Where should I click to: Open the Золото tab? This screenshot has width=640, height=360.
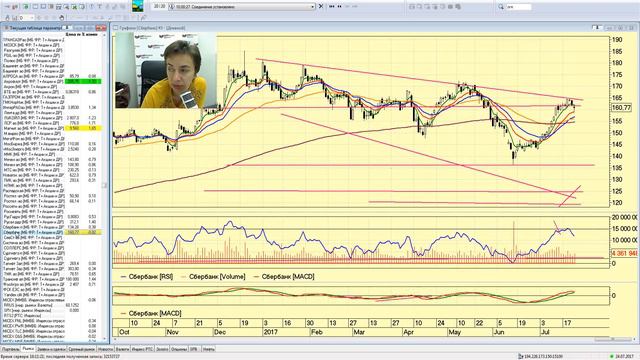162,349
